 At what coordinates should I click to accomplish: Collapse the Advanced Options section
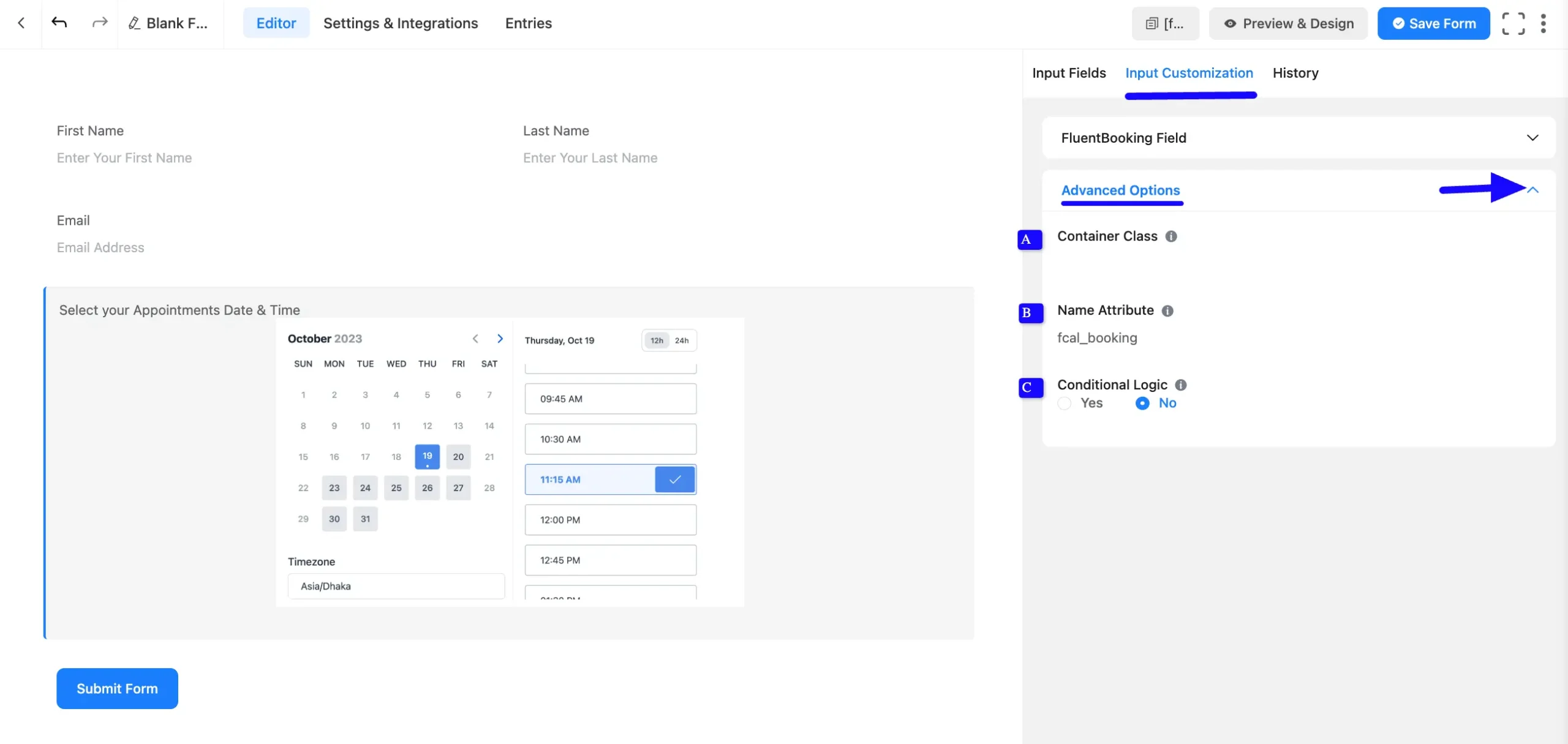click(1532, 190)
